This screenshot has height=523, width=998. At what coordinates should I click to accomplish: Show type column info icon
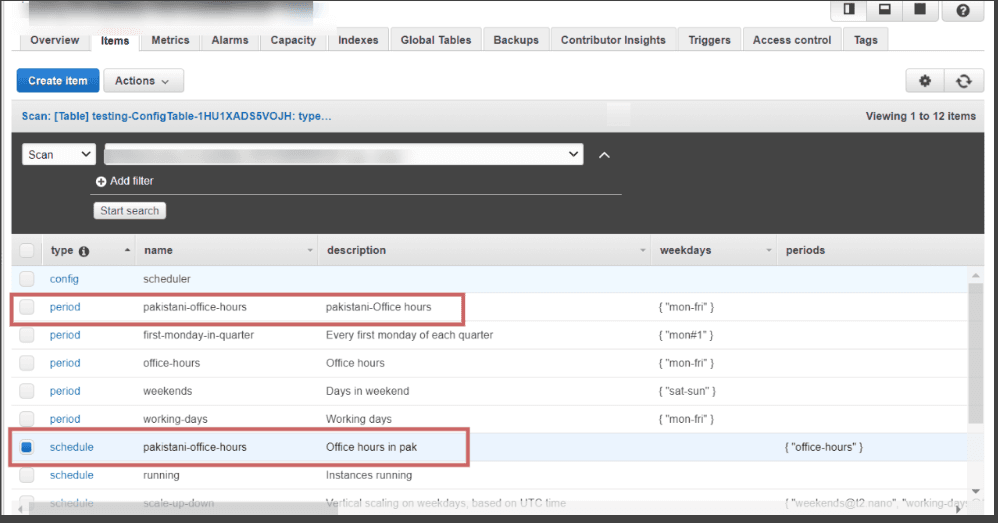click(x=84, y=251)
